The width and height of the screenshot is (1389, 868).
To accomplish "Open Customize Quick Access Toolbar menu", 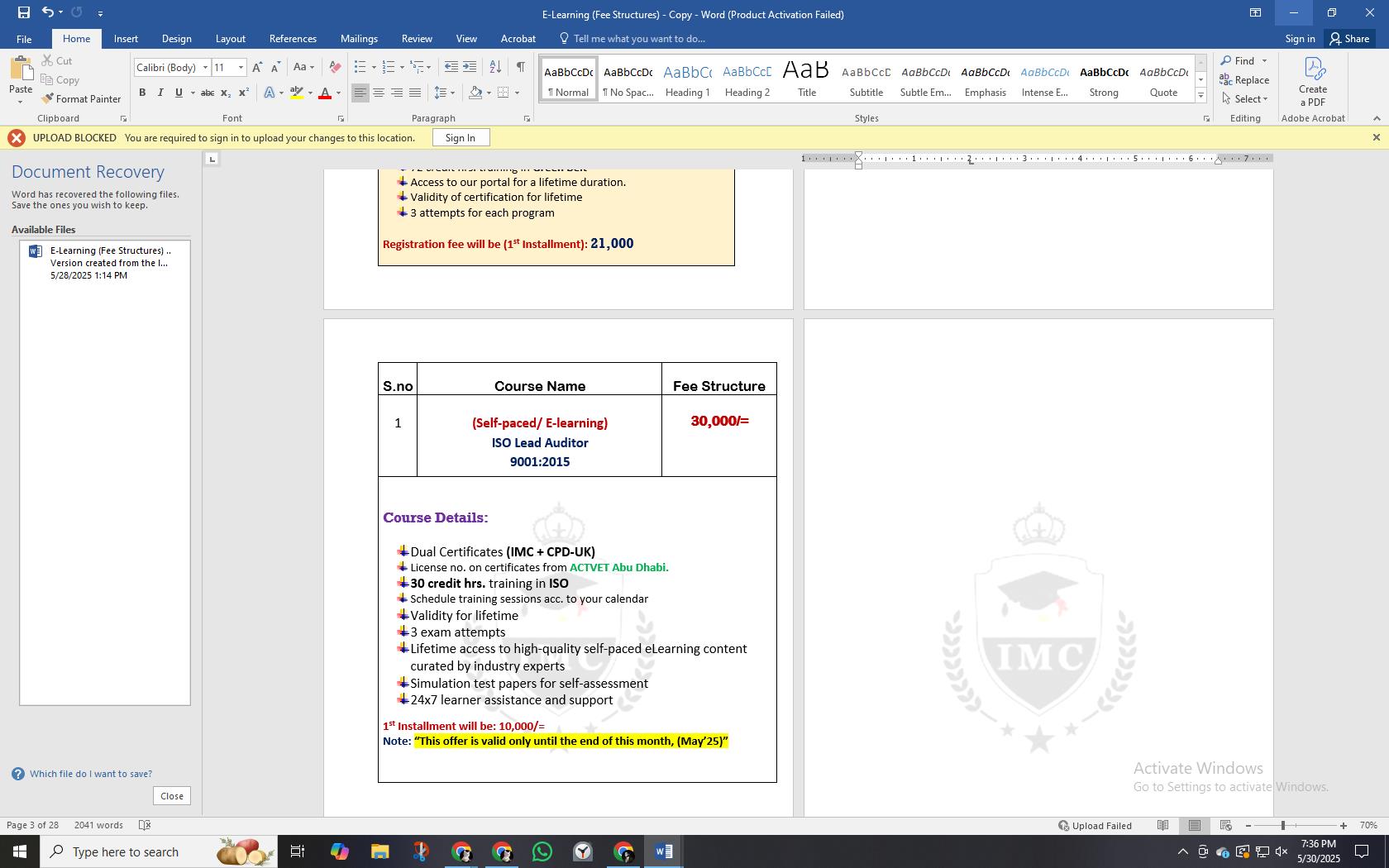I will click(100, 13).
